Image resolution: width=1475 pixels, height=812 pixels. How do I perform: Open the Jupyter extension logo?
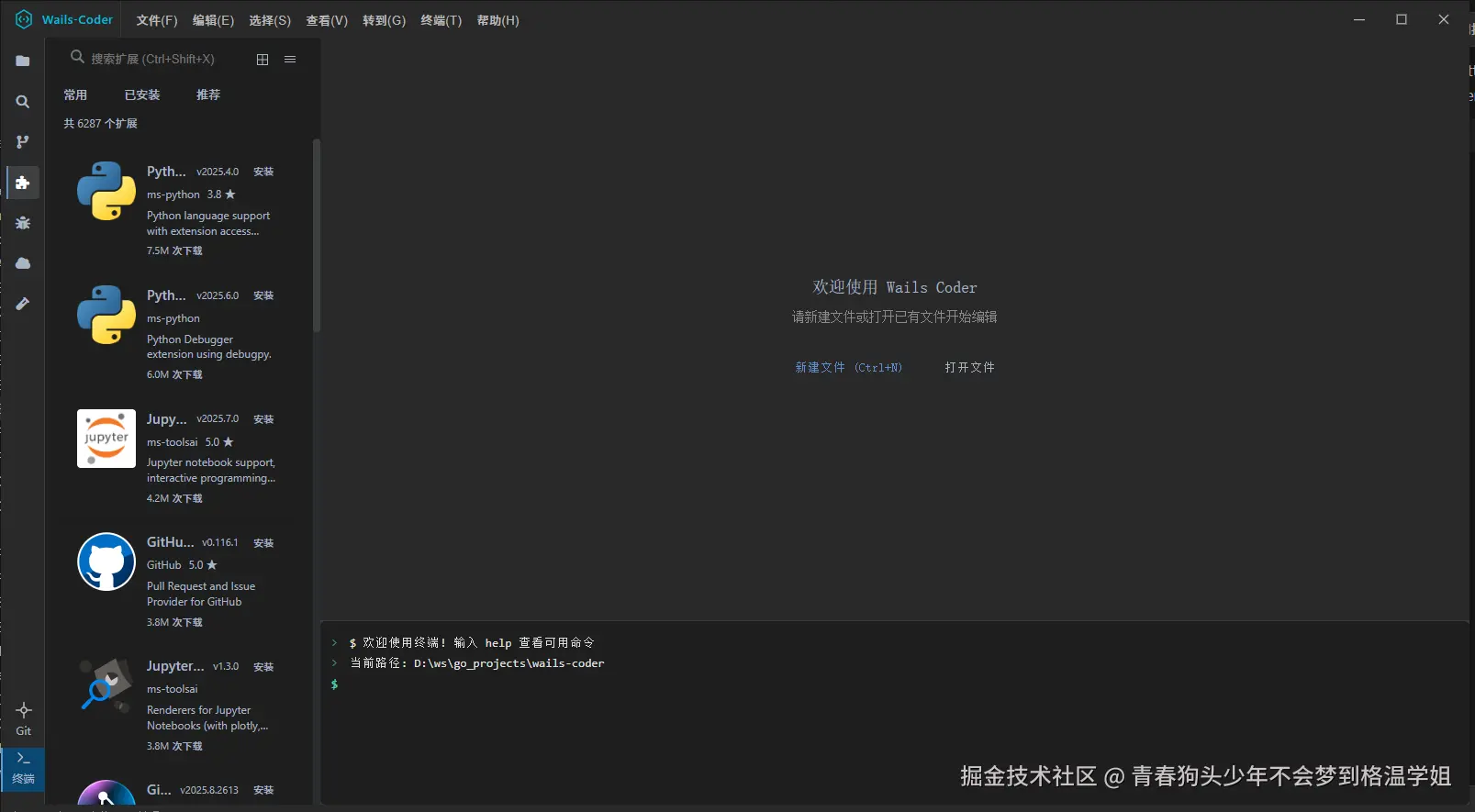click(x=106, y=439)
